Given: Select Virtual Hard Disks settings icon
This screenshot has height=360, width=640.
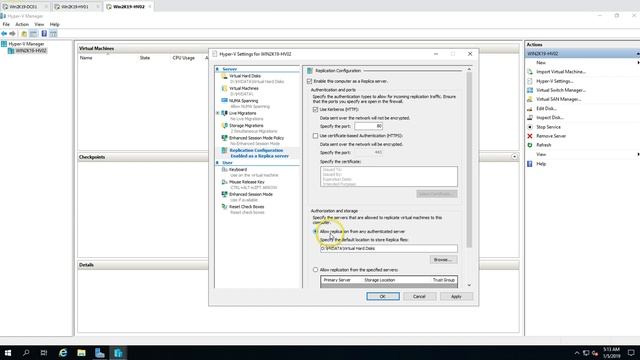Looking at the screenshot, I should [224, 76].
